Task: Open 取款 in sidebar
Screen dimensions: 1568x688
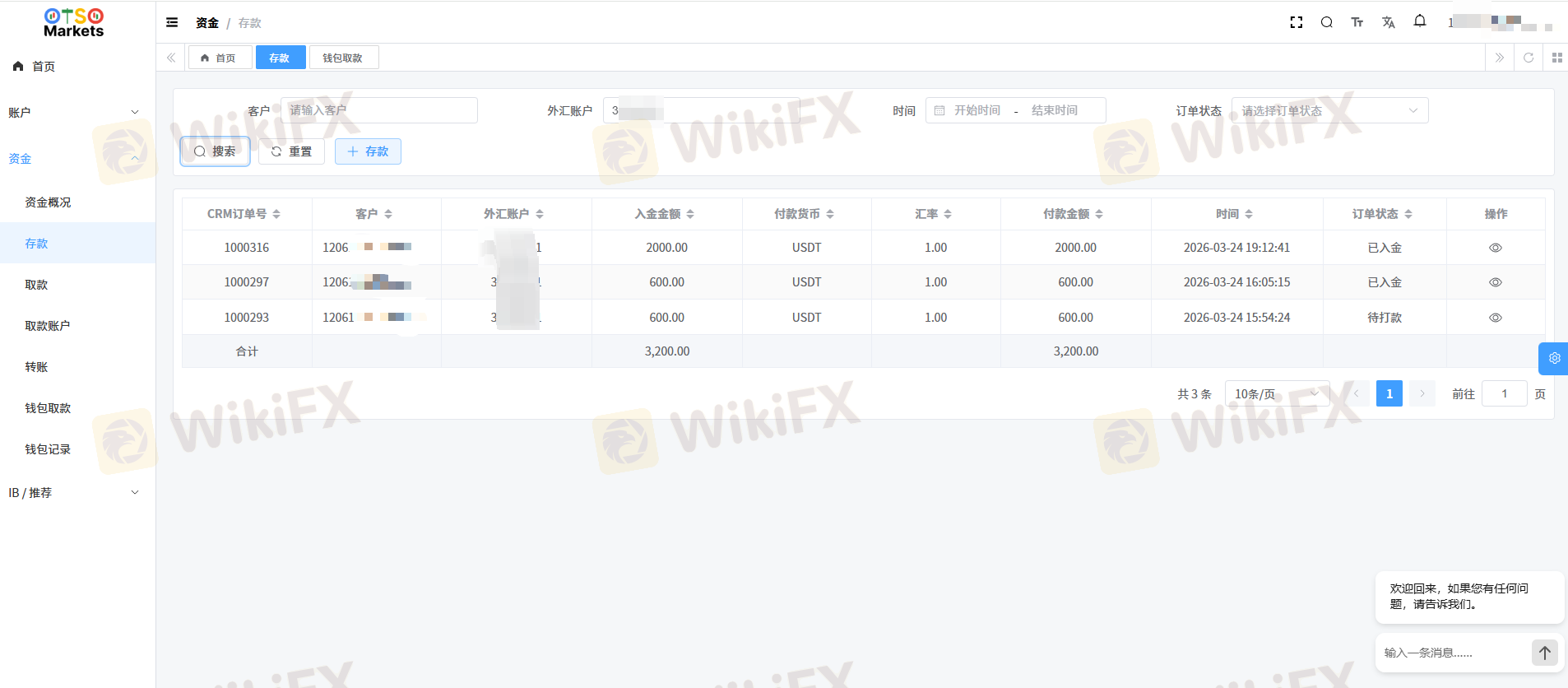Action: pyautogui.click(x=77, y=285)
